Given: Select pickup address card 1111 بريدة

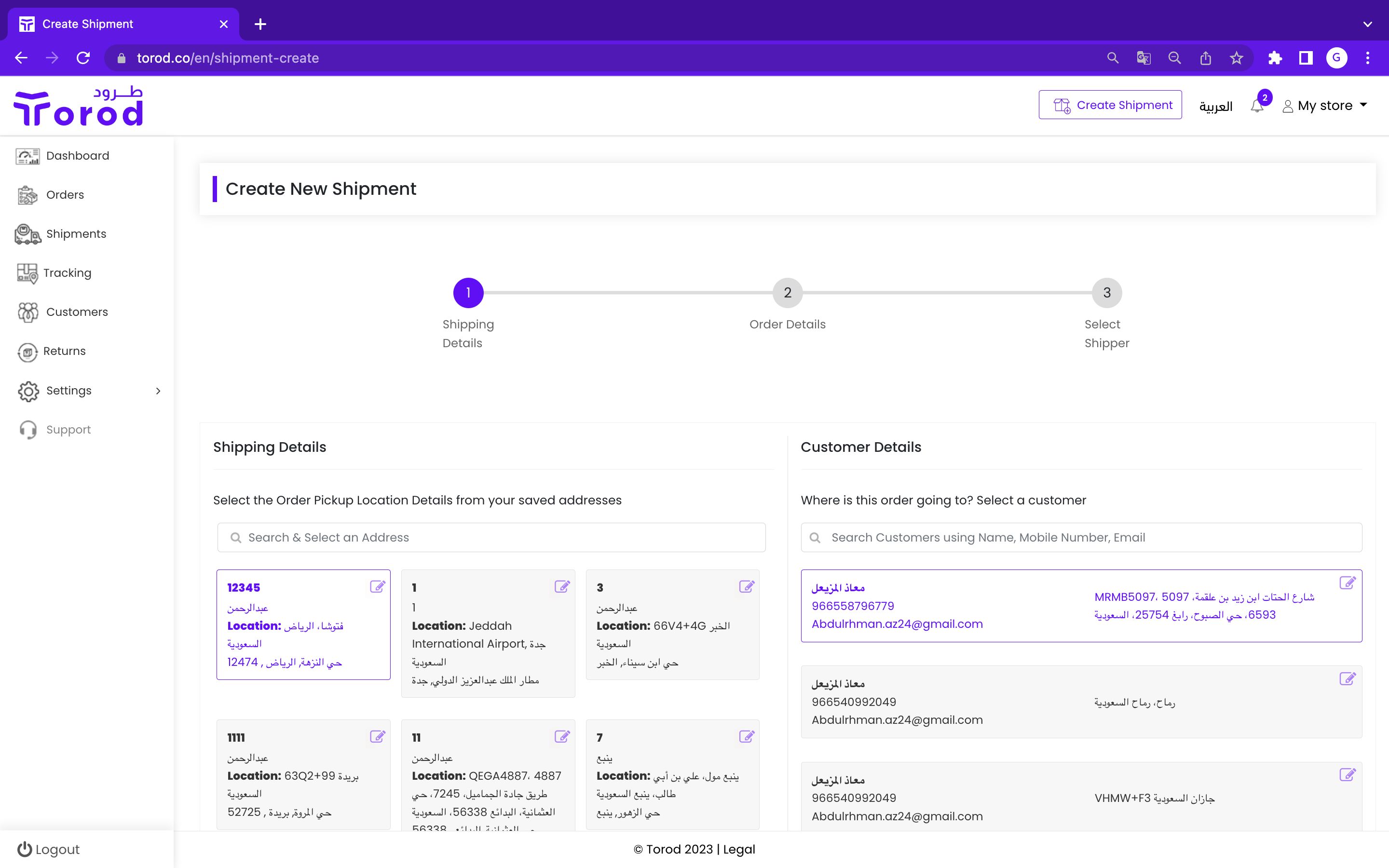Looking at the screenshot, I should (x=304, y=774).
